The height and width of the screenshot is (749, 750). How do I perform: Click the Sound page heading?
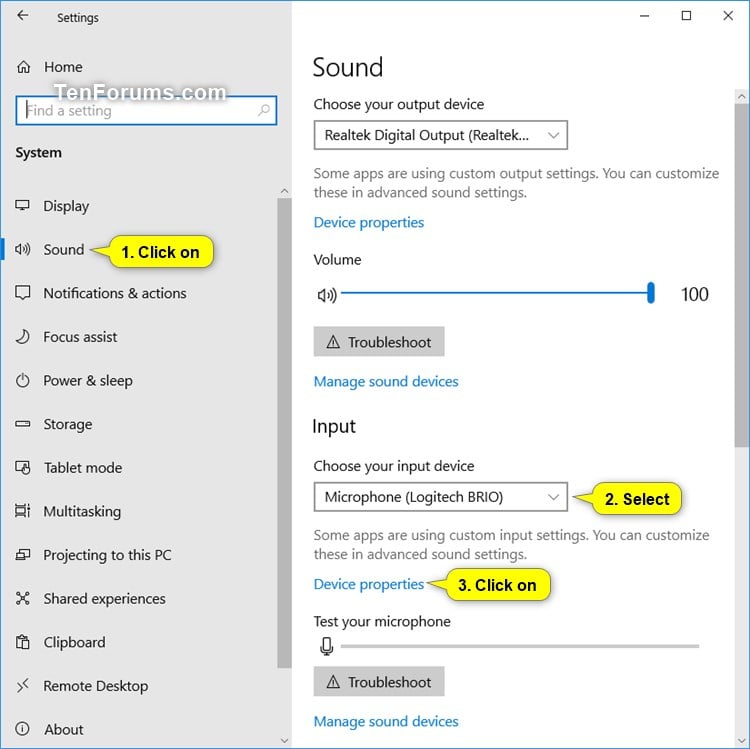tap(348, 67)
